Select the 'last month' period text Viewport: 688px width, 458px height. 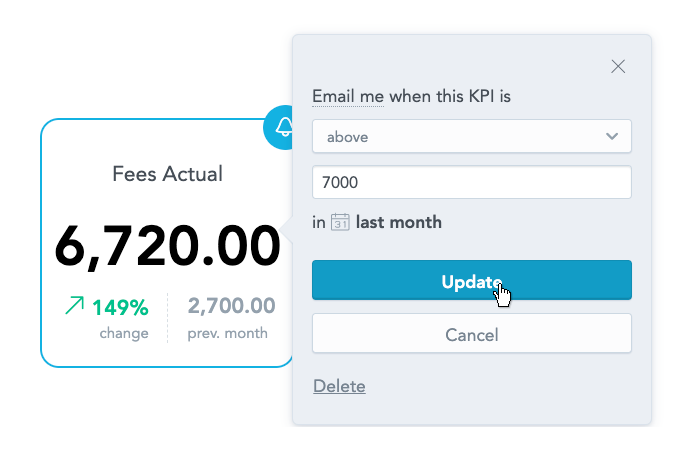[398, 222]
